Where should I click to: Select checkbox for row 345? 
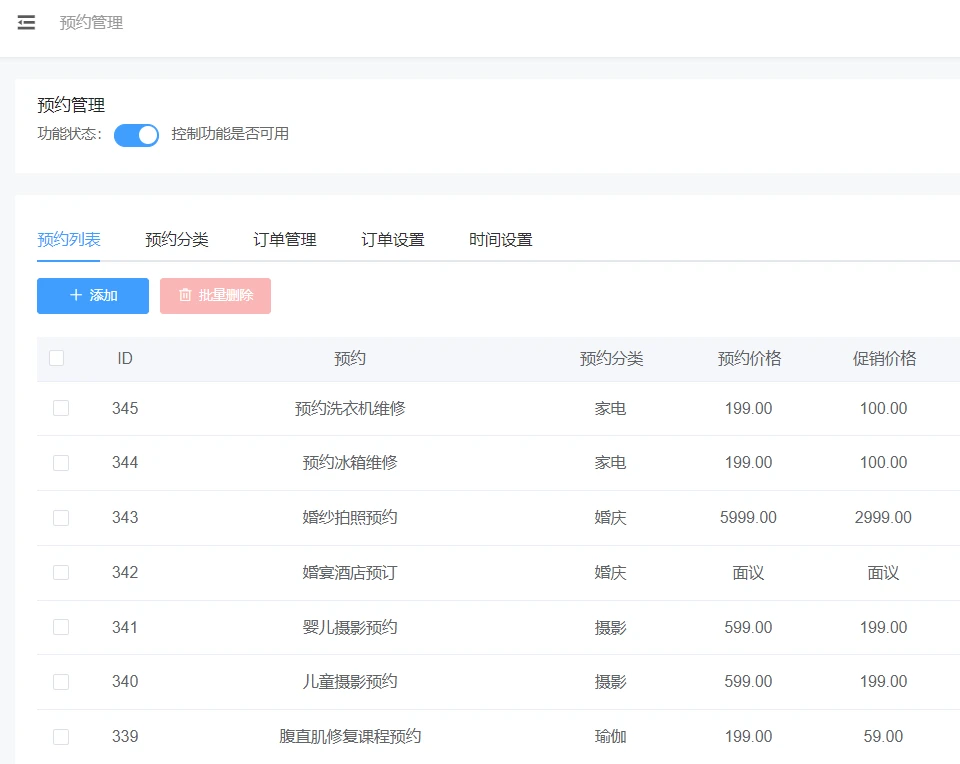[61, 408]
